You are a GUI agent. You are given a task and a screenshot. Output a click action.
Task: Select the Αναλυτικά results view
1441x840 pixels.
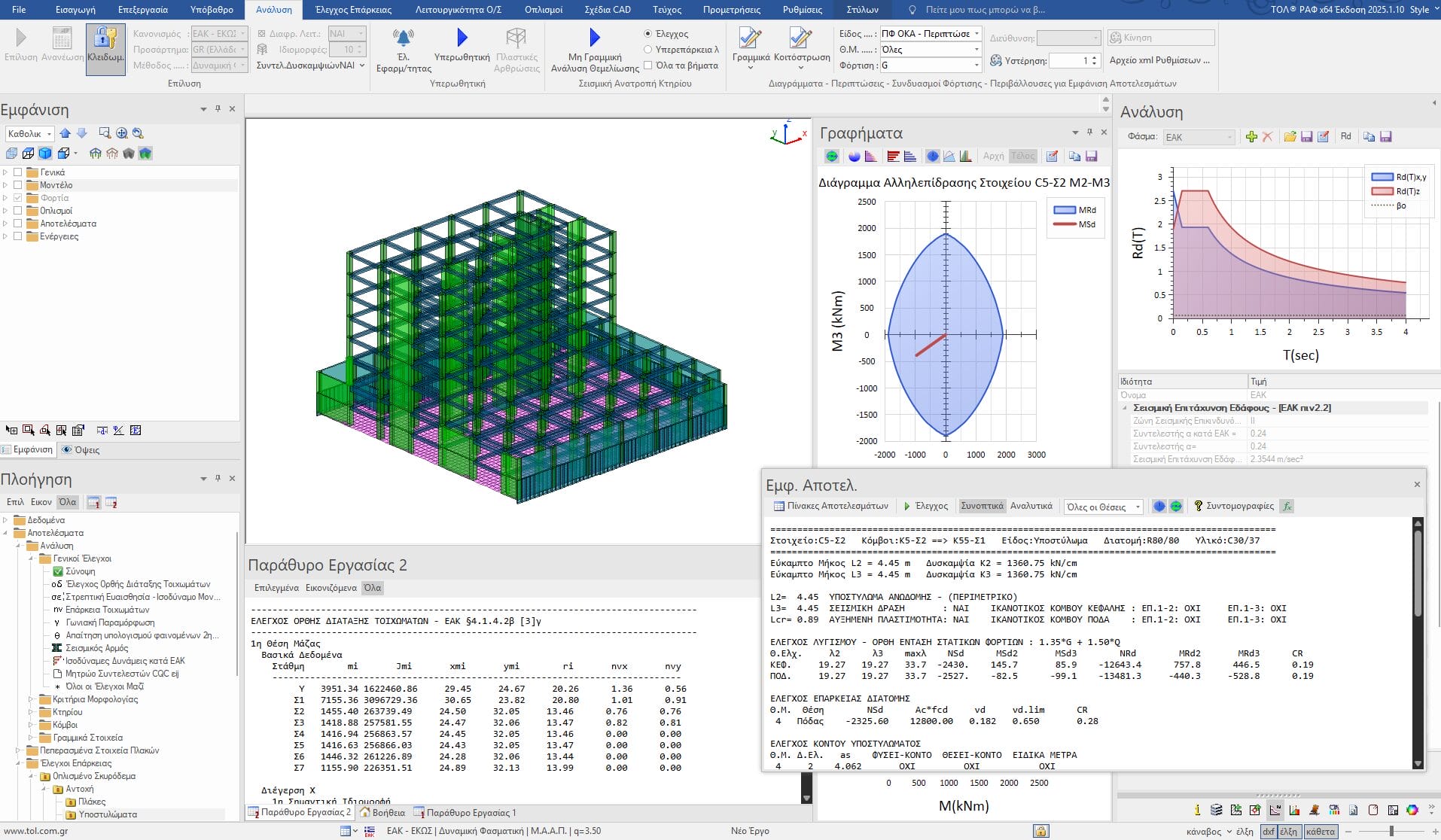pyautogui.click(x=1031, y=506)
